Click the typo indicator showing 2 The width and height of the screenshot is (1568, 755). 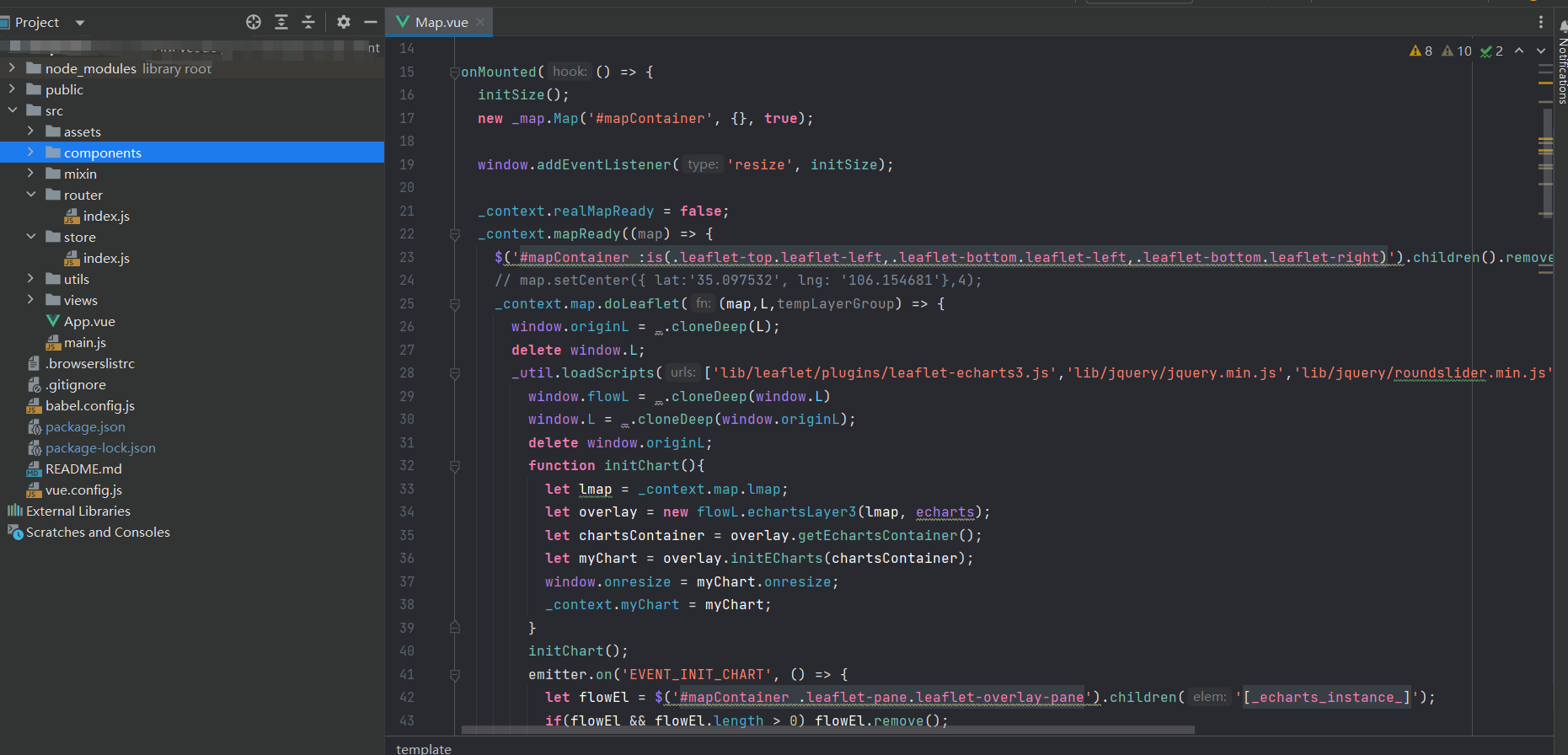tap(1492, 51)
